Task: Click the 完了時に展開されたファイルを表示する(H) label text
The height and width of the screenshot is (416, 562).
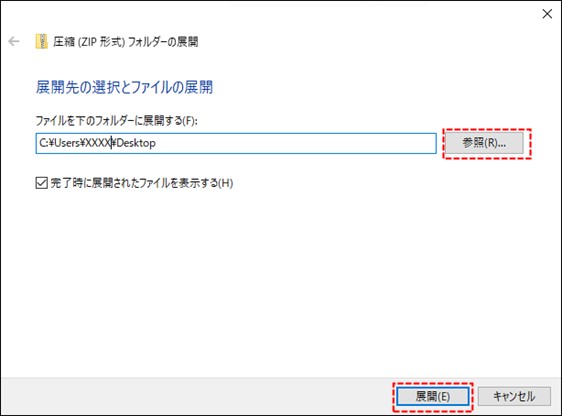Action: (142, 183)
